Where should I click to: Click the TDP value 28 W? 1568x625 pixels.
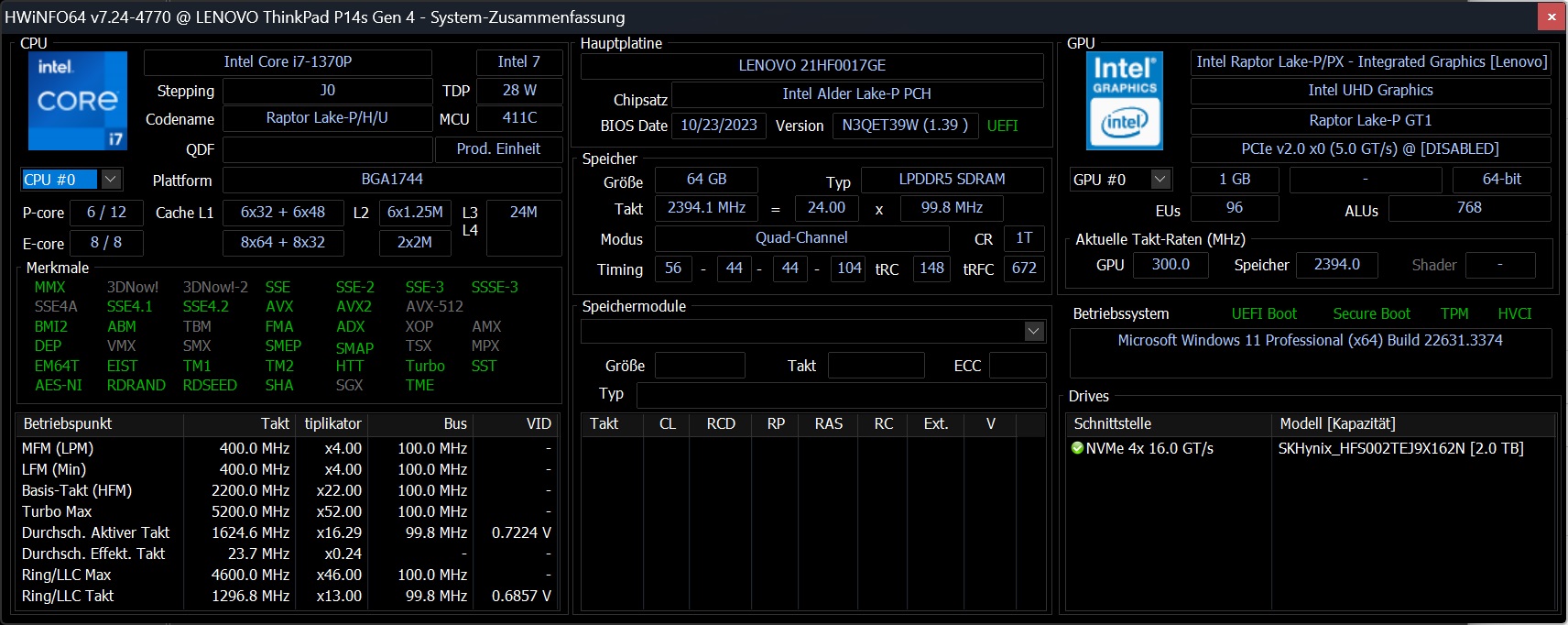[x=519, y=91]
